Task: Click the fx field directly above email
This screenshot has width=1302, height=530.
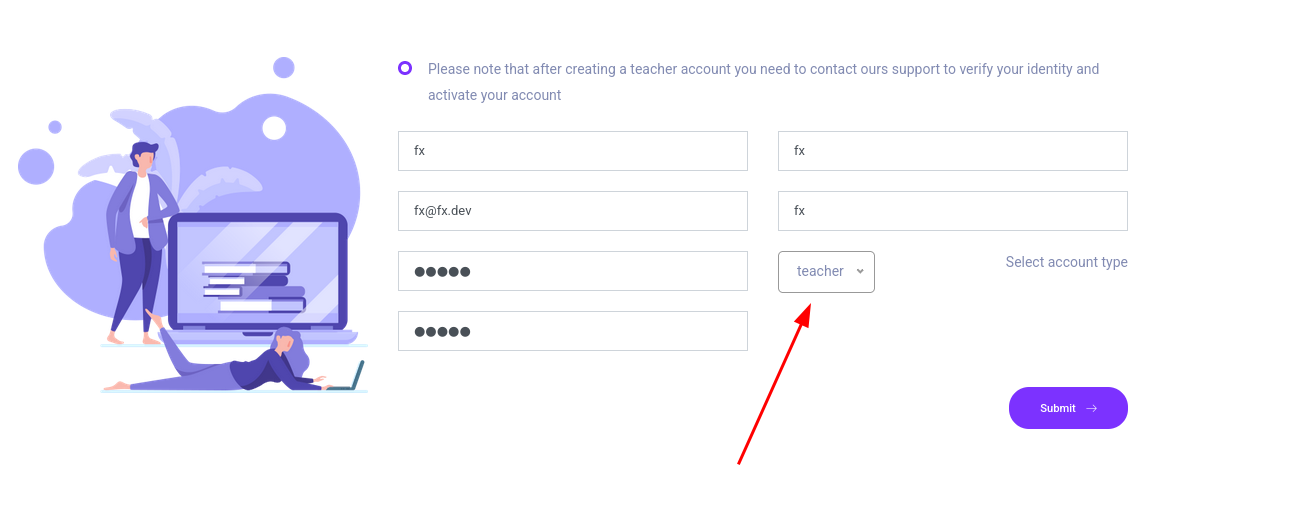Action: point(572,151)
